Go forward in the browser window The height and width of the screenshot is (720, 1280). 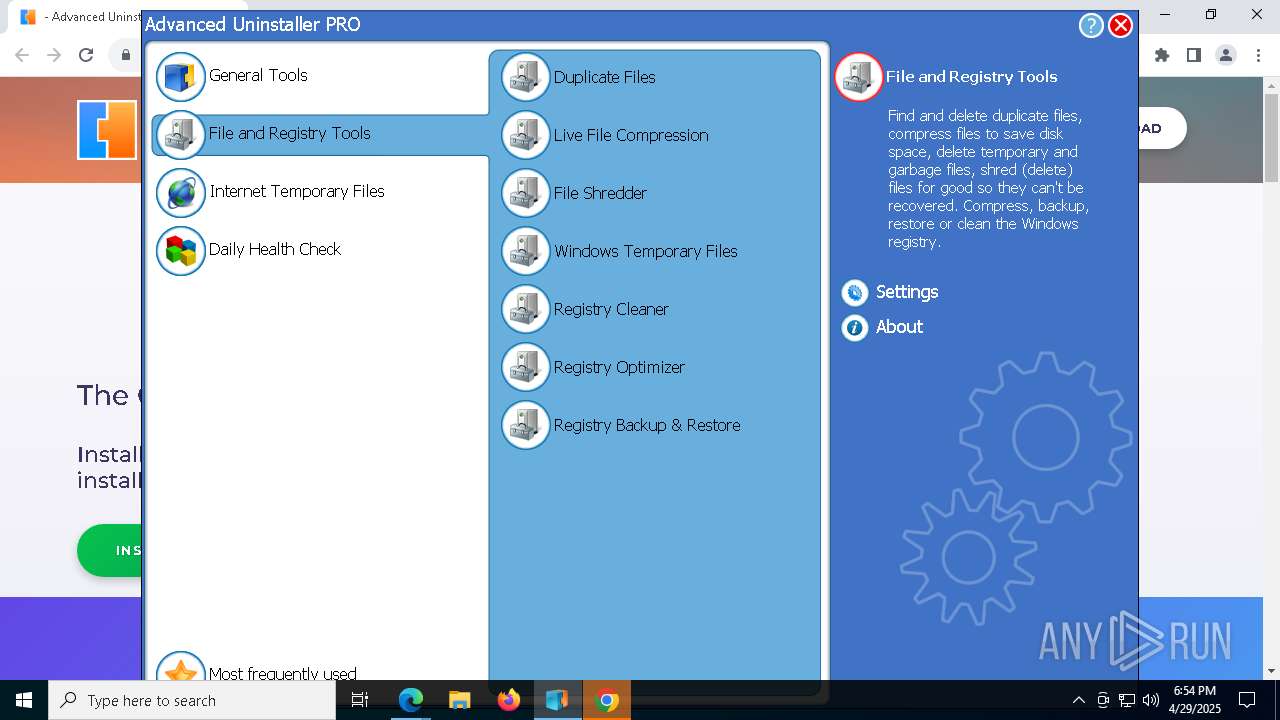(54, 56)
